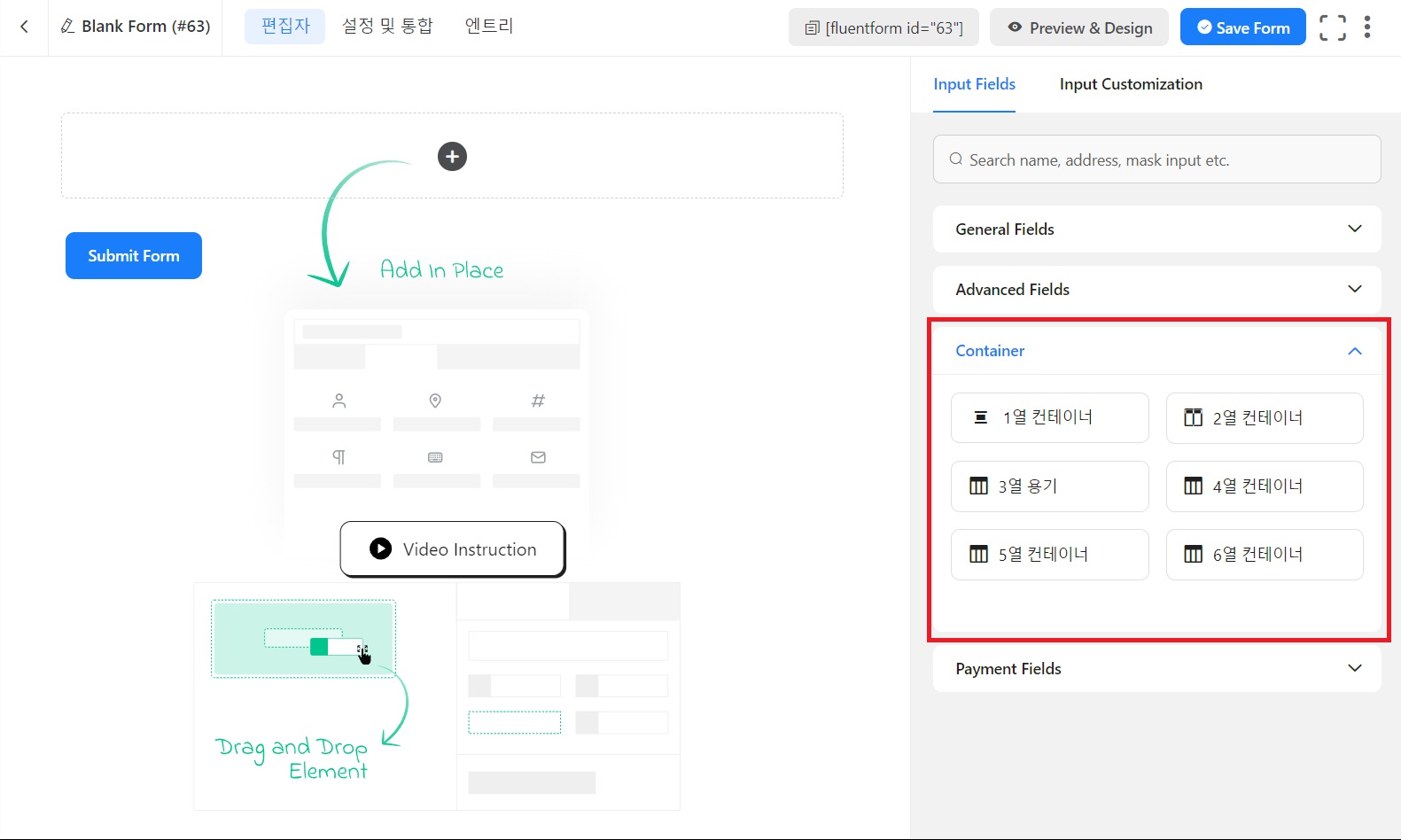The image size is (1401, 840).
Task: Open Preview & Design
Action: tap(1079, 27)
